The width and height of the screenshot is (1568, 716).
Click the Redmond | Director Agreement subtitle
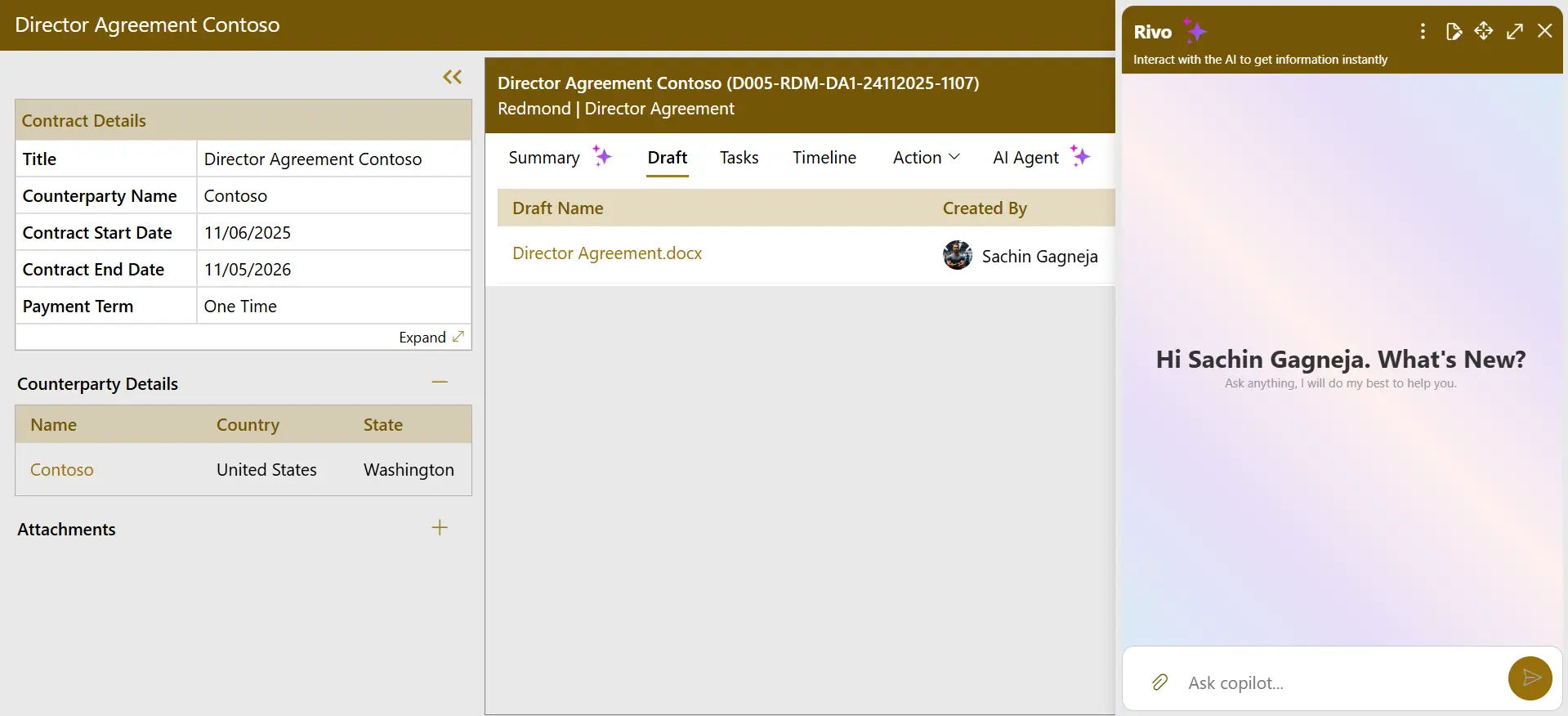(x=616, y=109)
